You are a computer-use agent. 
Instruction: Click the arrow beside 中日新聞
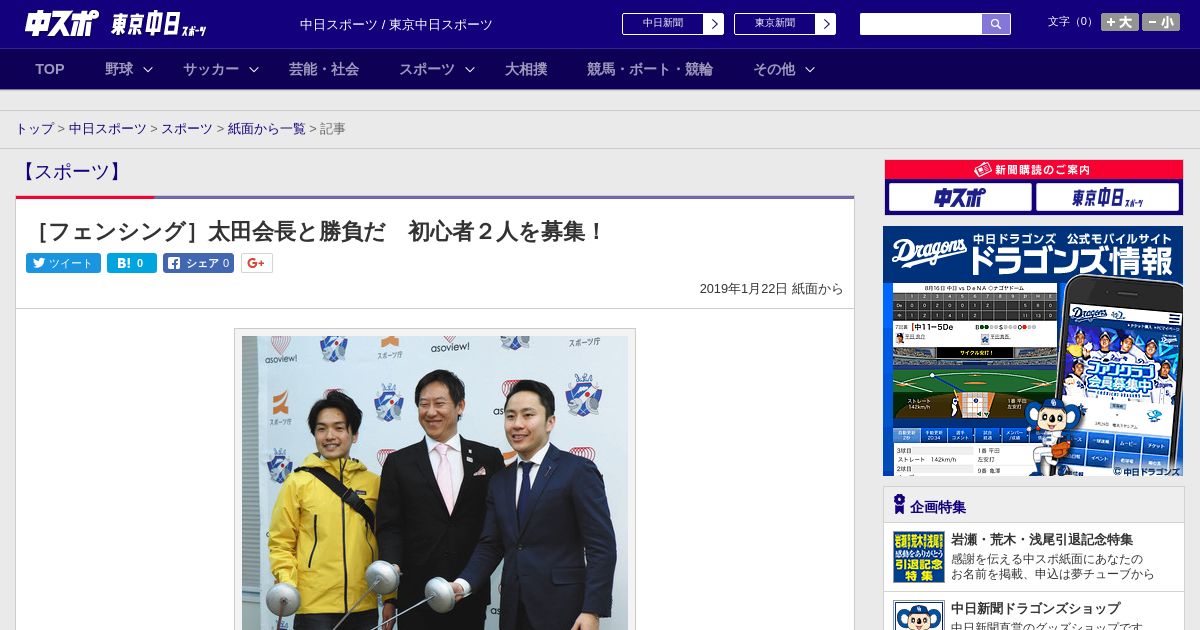[x=714, y=24]
